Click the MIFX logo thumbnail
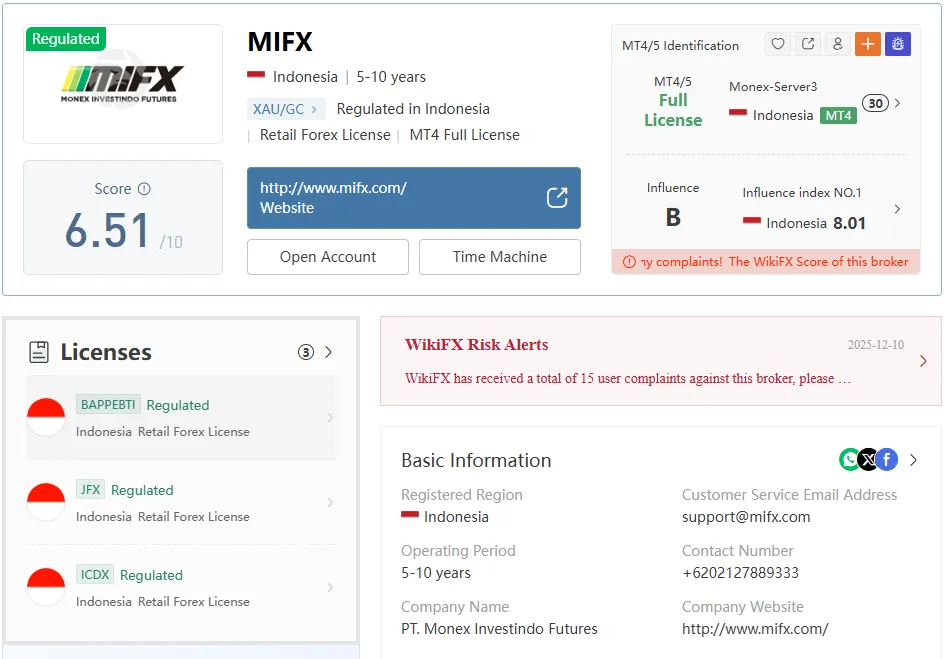This screenshot has height=659, width=944. click(x=123, y=84)
